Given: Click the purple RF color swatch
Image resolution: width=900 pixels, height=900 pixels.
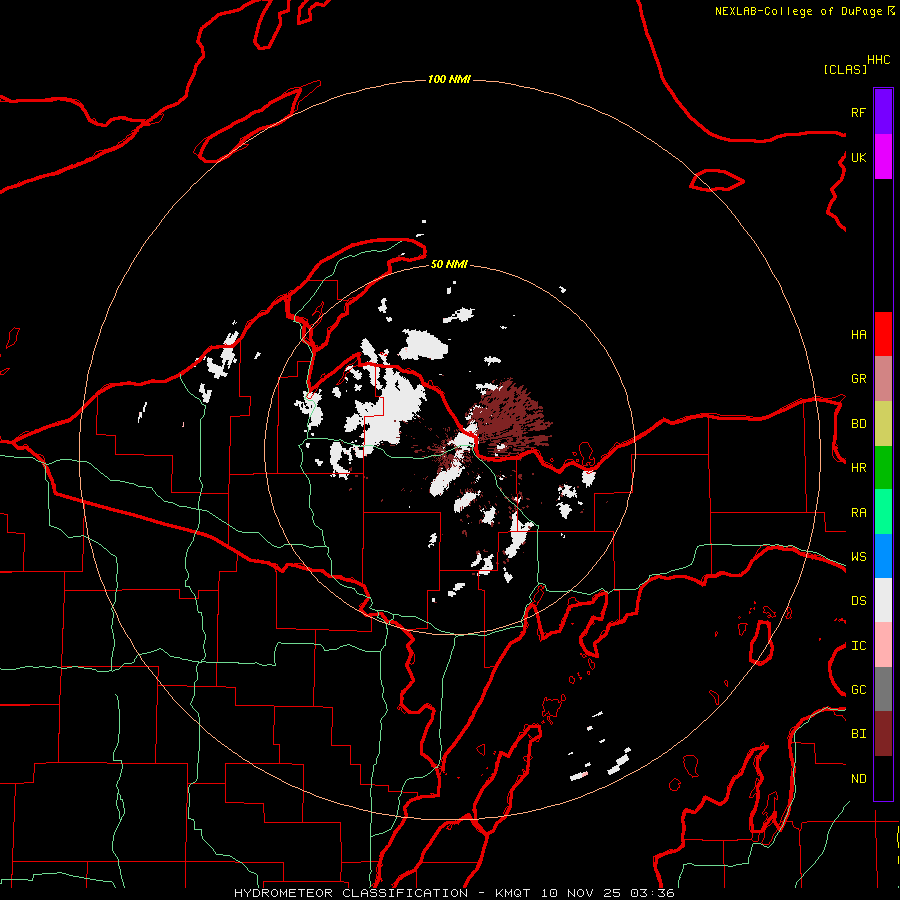Looking at the screenshot, I should click(883, 112).
